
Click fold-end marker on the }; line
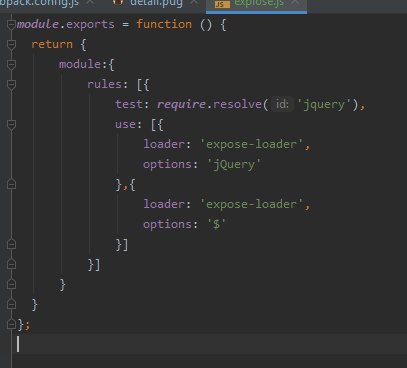pyautogui.click(x=11, y=324)
